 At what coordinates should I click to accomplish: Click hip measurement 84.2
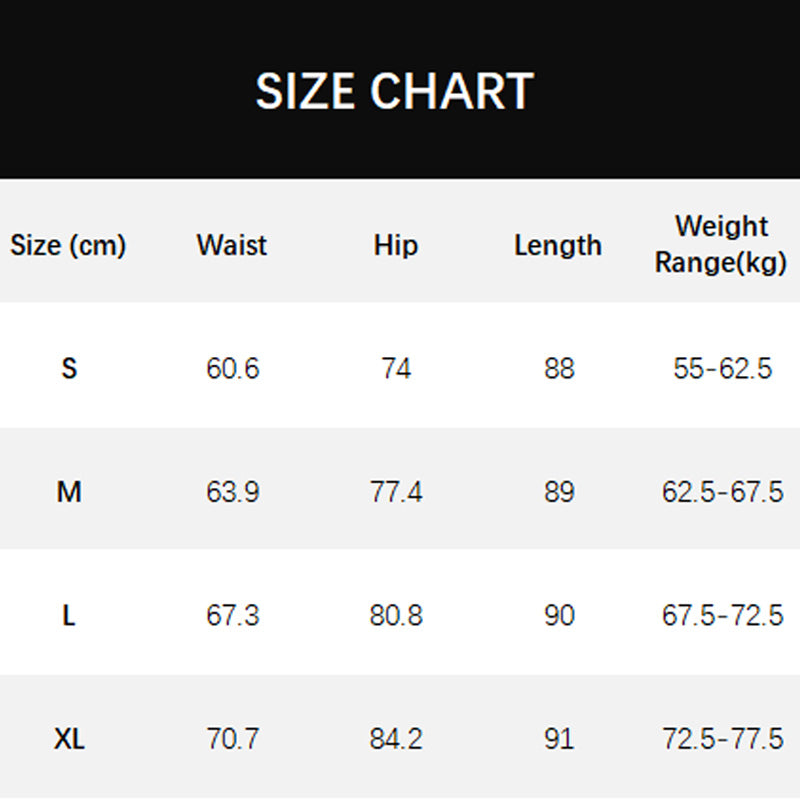tap(396, 740)
